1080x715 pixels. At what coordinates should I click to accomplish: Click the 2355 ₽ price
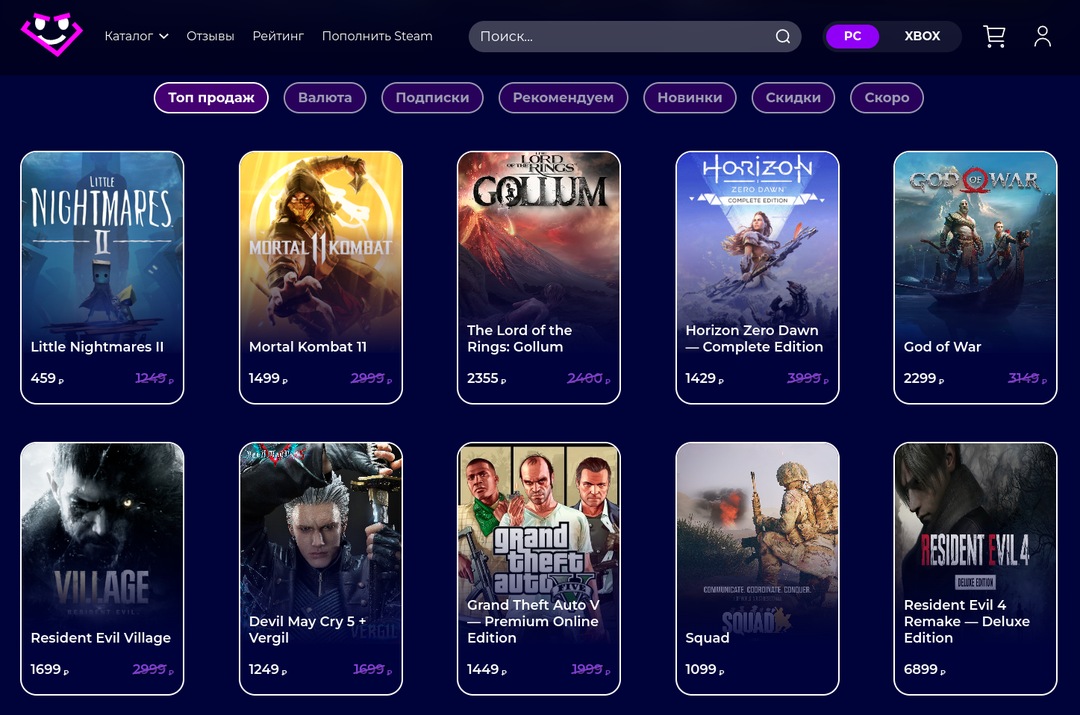tap(486, 378)
